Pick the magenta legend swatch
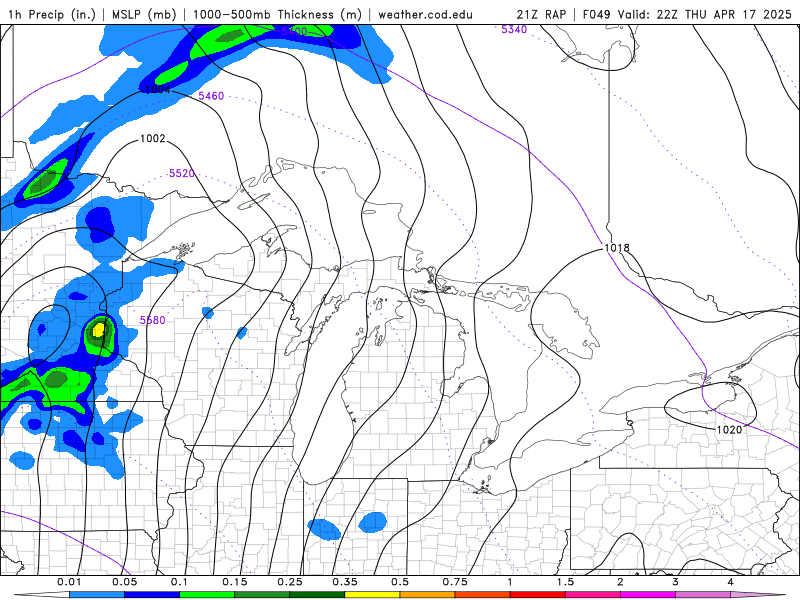Screen dimensions: 800x600 coord(648,595)
